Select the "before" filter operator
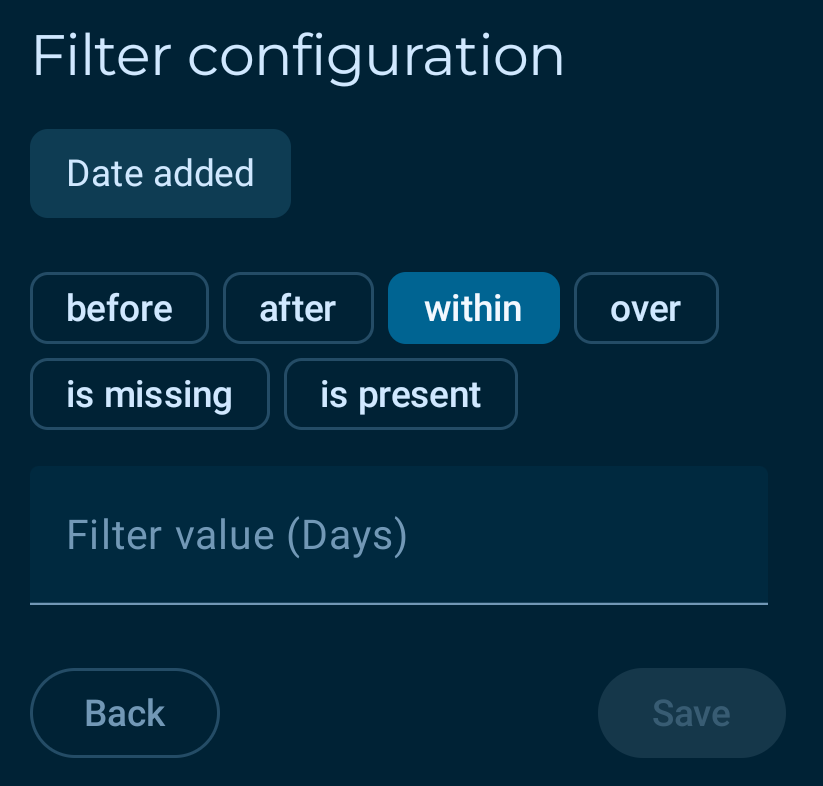The height and width of the screenshot is (786, 823). point(119,308)
